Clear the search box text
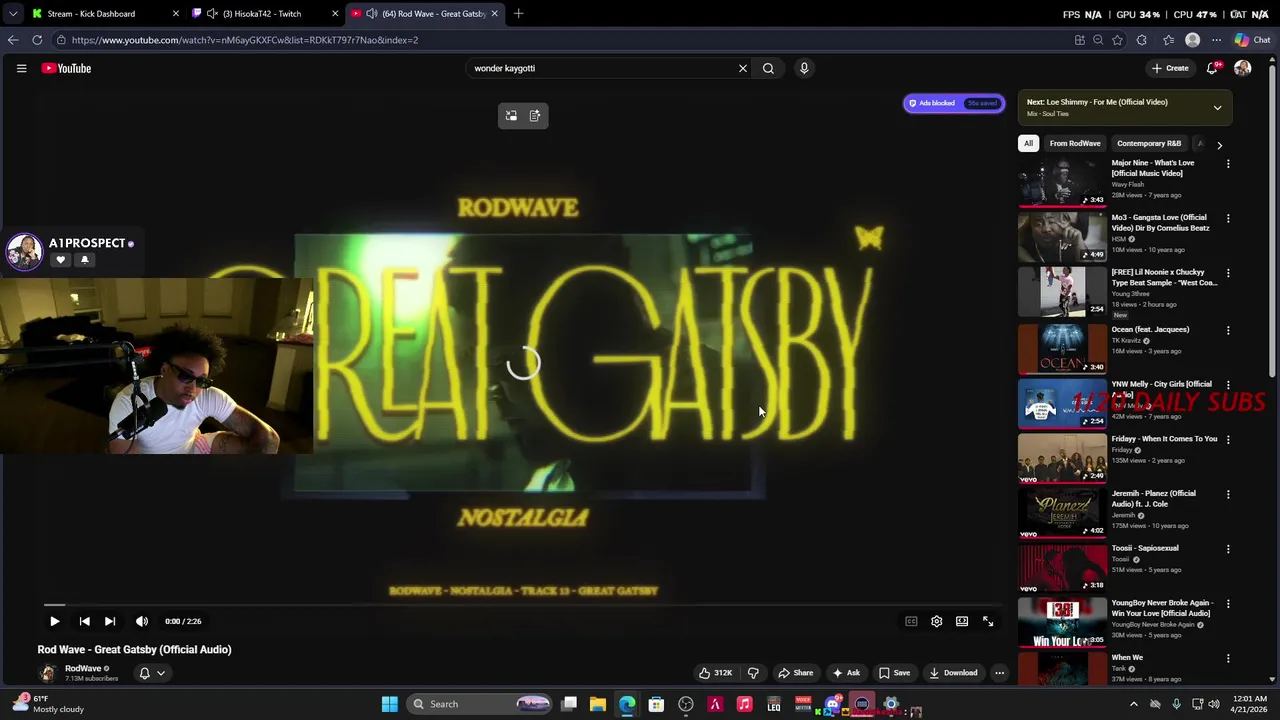The image size is (1280, 720). point(742,68)
